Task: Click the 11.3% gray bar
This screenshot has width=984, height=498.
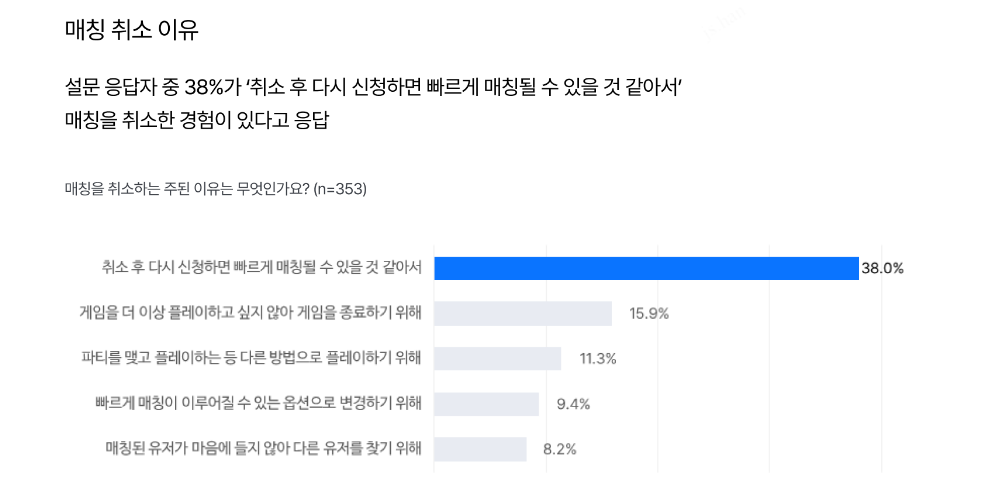Action: click(x=498, y=358)
